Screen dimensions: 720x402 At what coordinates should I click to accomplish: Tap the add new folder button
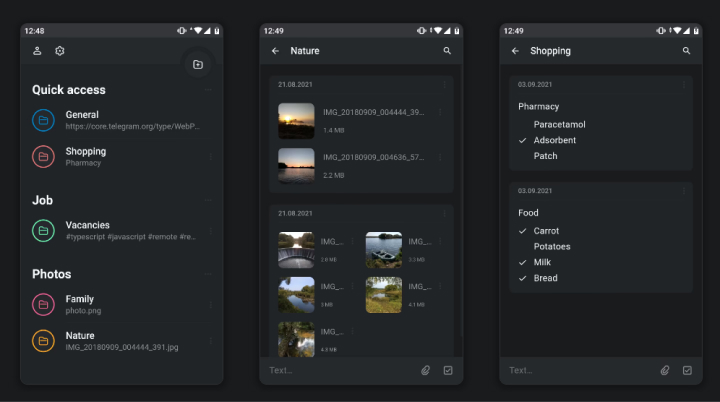(198, 65)
